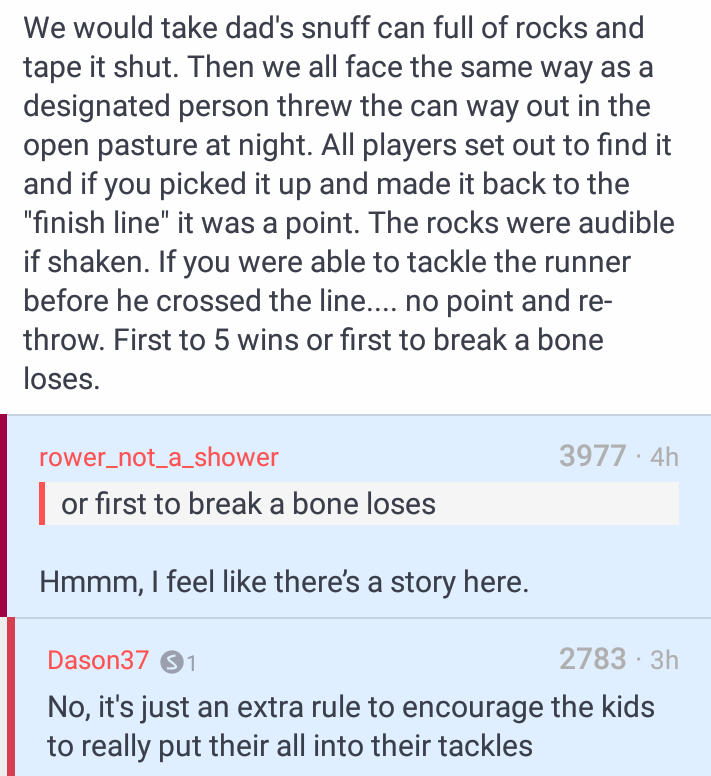Image resolution: width=711 pixels, height=776 pixels.
Task: Select the quoted 'or first to break a bone loses' block
Action: [x=360, y=503]
